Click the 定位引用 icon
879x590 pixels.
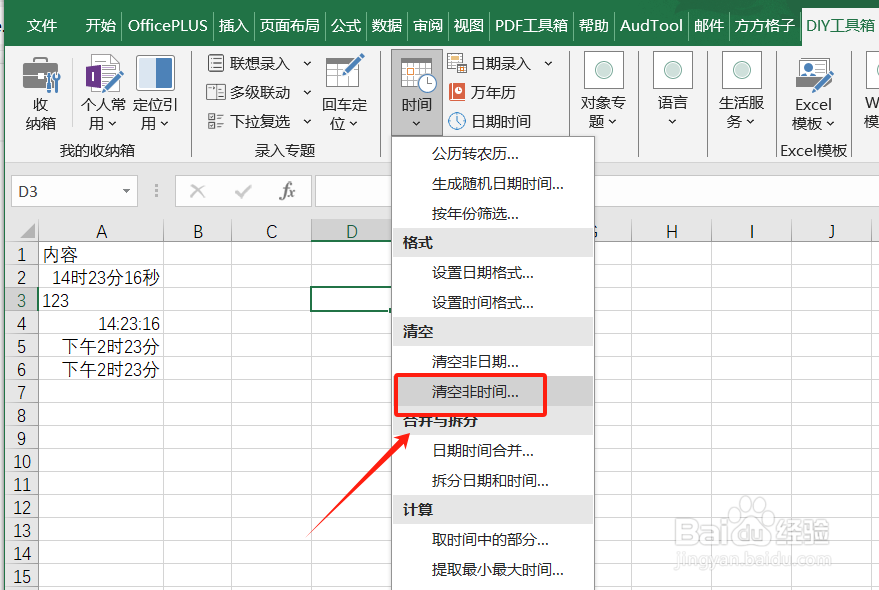(155, 73)
